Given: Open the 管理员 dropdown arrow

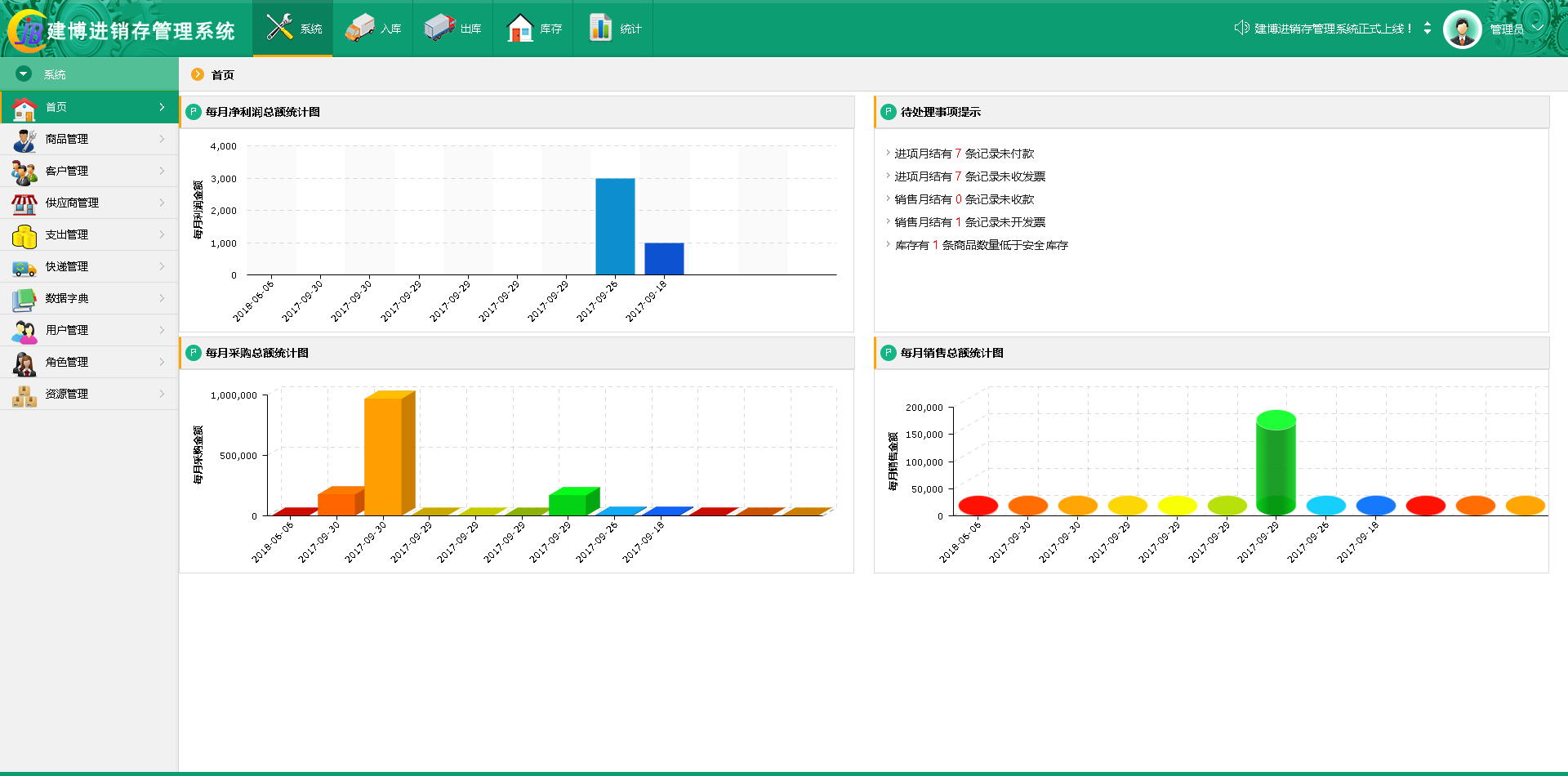Looking at the screenshot, I should 1537,28.
